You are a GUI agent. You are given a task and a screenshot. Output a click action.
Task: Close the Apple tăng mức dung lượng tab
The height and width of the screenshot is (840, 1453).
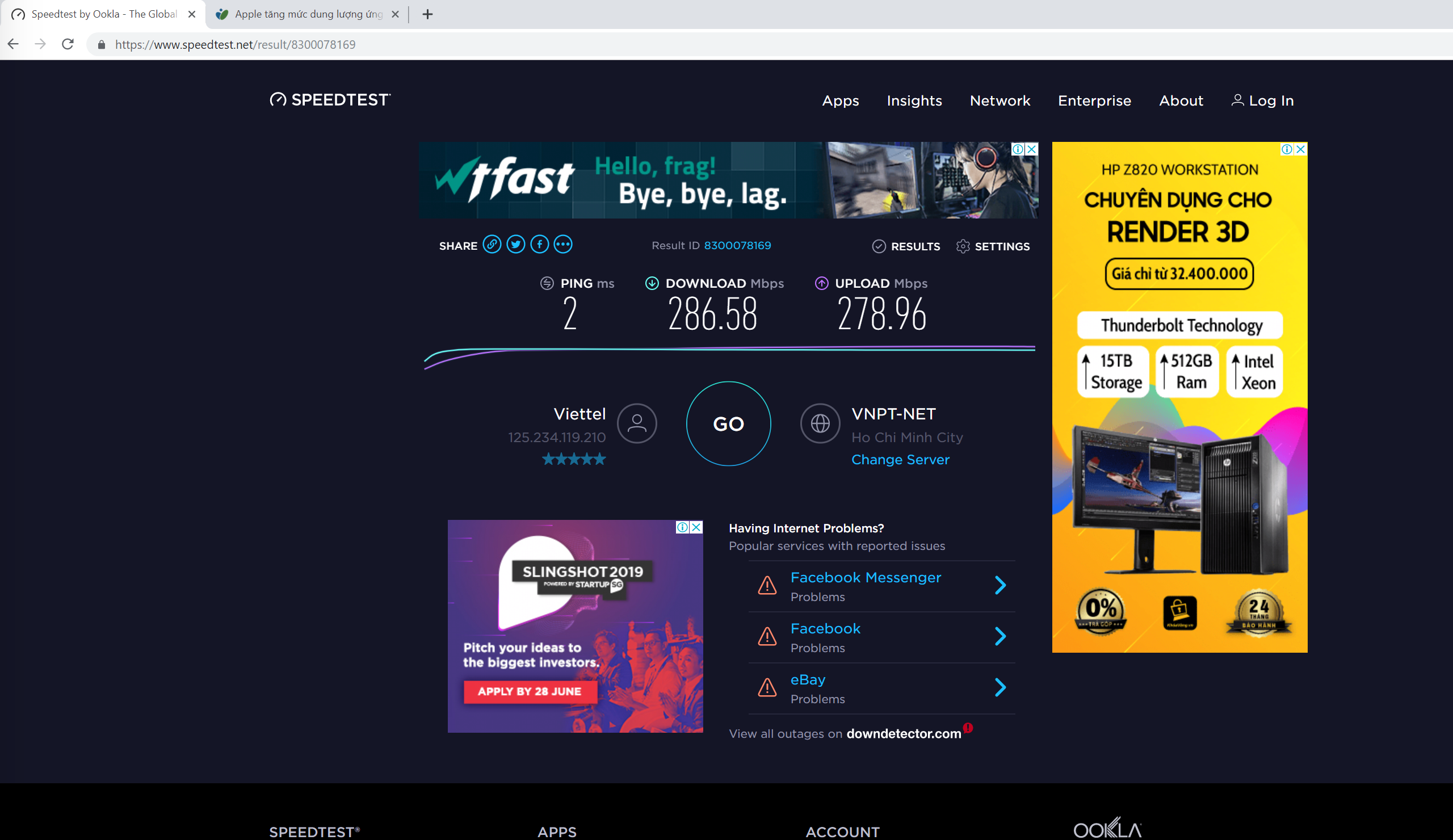[396, 14]
